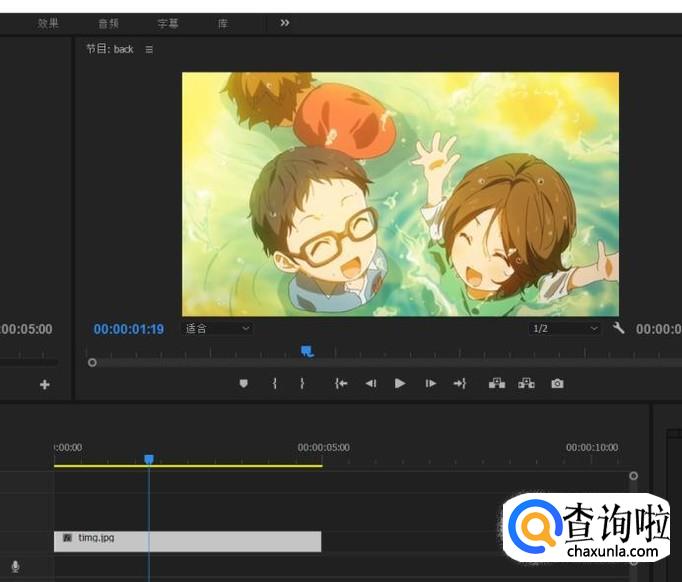Open the wrench settings menu
The image size is (682, 582).
click(619, 328)
